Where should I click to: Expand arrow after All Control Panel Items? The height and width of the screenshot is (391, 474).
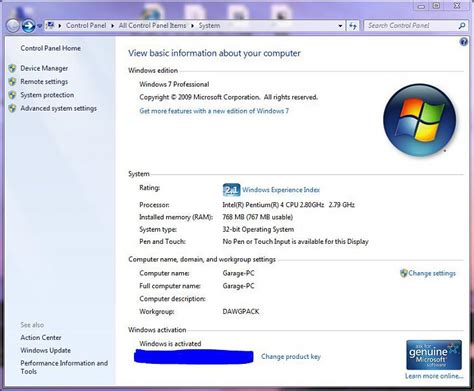pyautogui.click(x=192, y=26)
